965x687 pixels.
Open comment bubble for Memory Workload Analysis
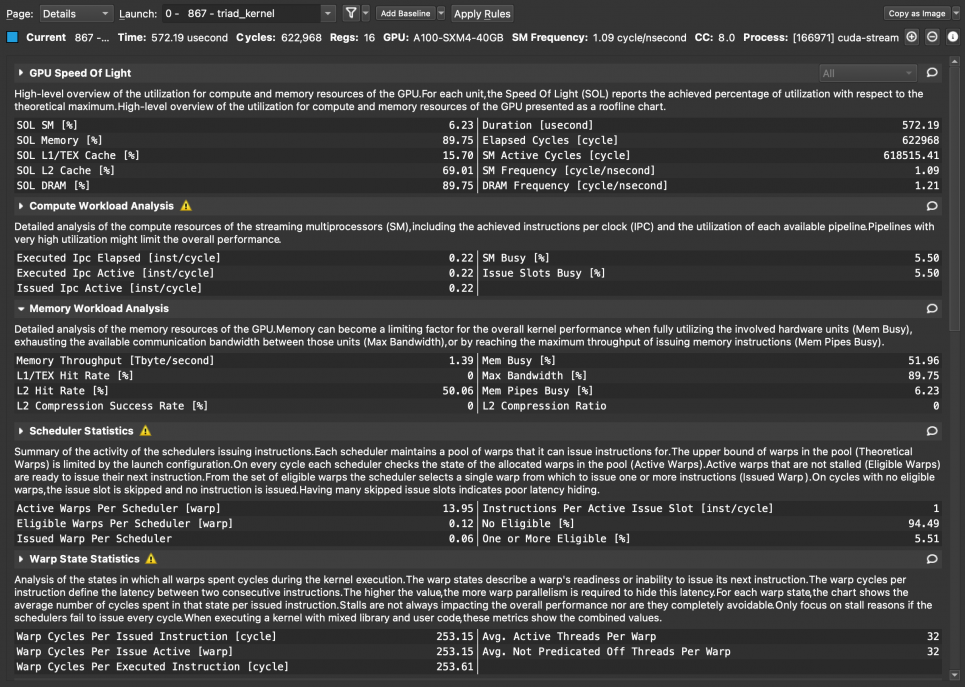[x=932, y=309]
